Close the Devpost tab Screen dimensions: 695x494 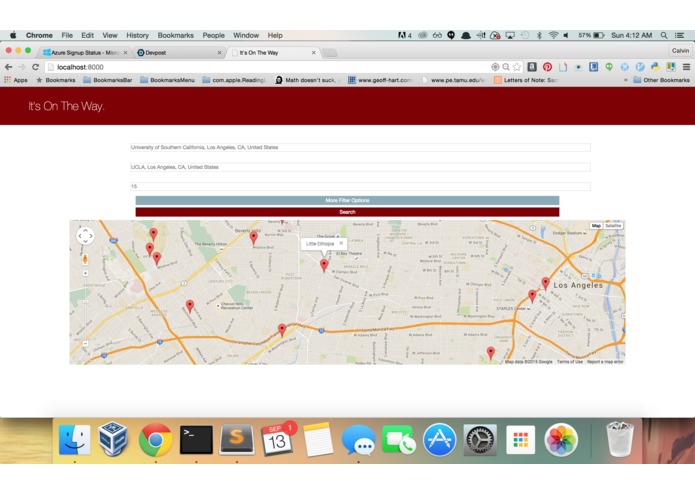coord(219,53)
